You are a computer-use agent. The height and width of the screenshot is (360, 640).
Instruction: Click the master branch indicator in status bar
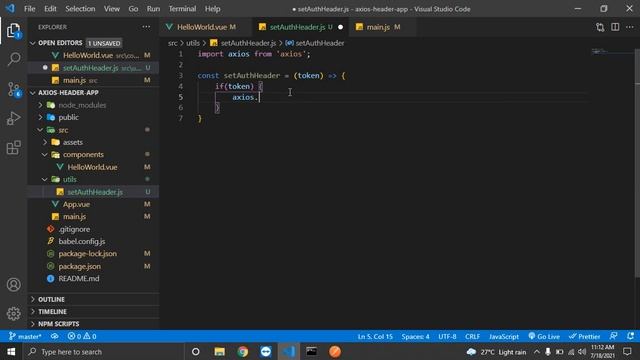(x=25, y=336)
